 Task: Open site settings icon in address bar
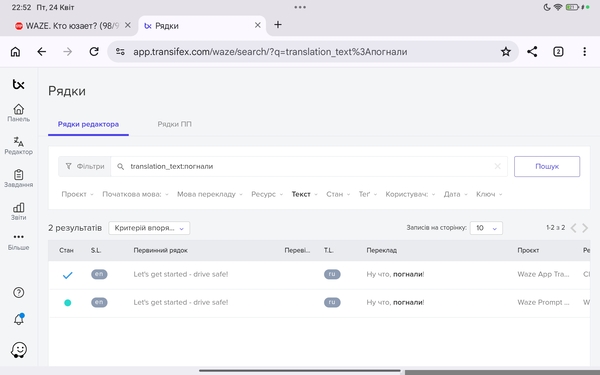coord(120,52)
